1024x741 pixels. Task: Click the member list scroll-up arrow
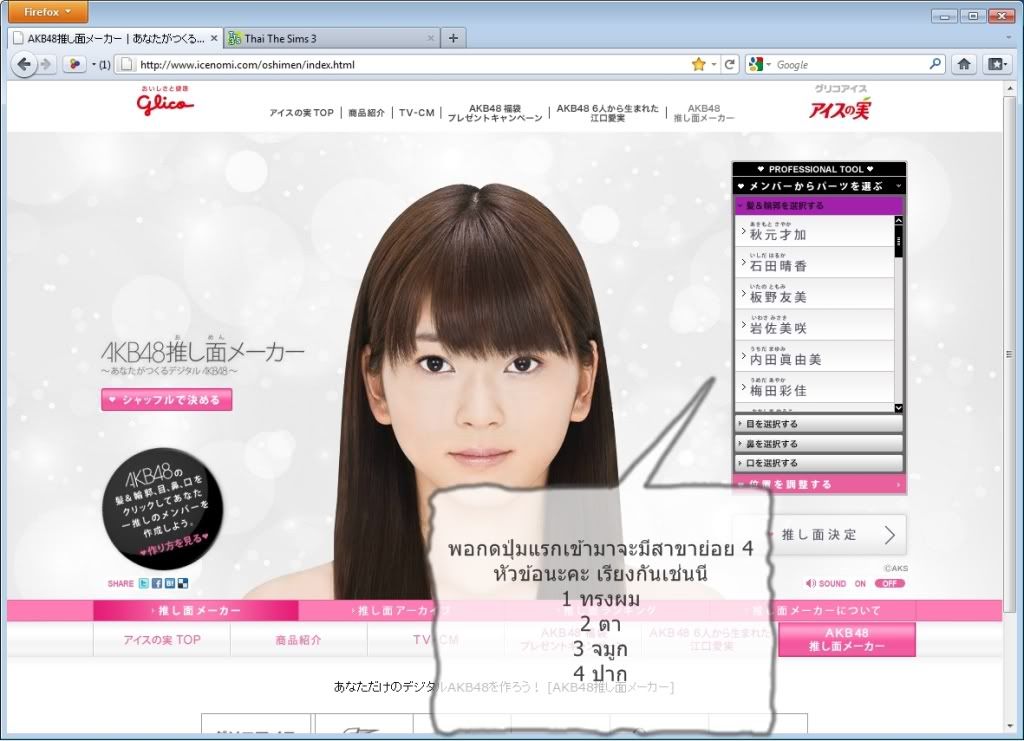point(899,221)
